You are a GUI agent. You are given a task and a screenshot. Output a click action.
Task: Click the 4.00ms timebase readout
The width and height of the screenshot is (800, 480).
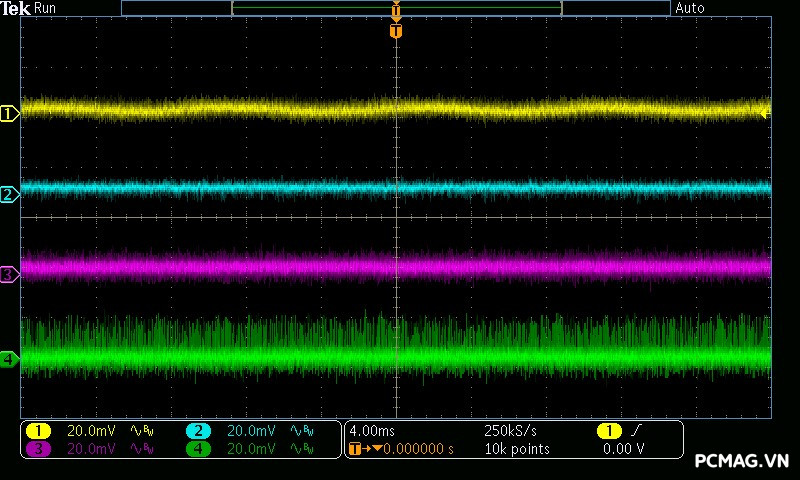pos(372,431)
